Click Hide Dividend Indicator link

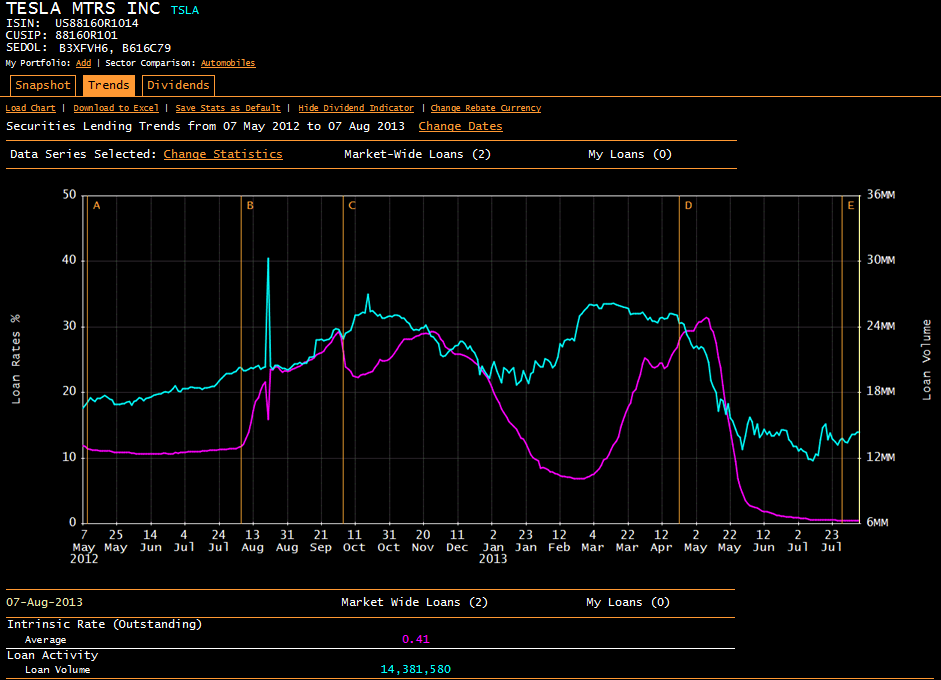point(356,108)
